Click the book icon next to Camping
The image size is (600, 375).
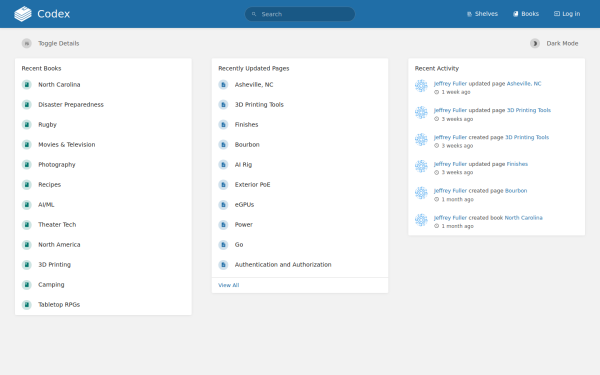[26, 285]
